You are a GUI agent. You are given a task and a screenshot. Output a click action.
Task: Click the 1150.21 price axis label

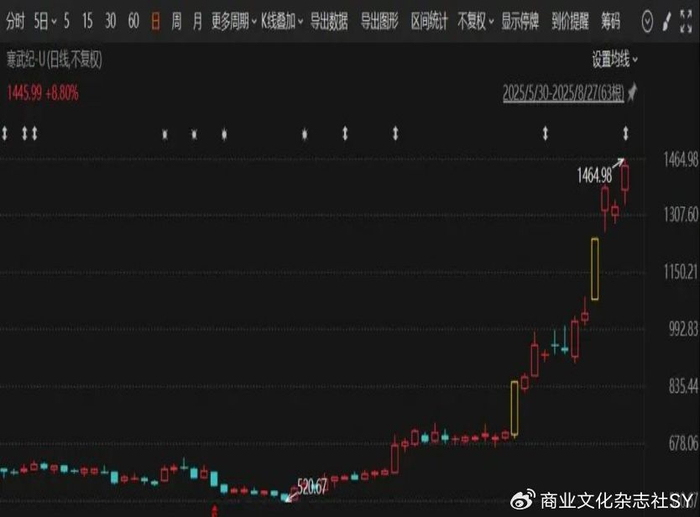click(x=680, y=271)
